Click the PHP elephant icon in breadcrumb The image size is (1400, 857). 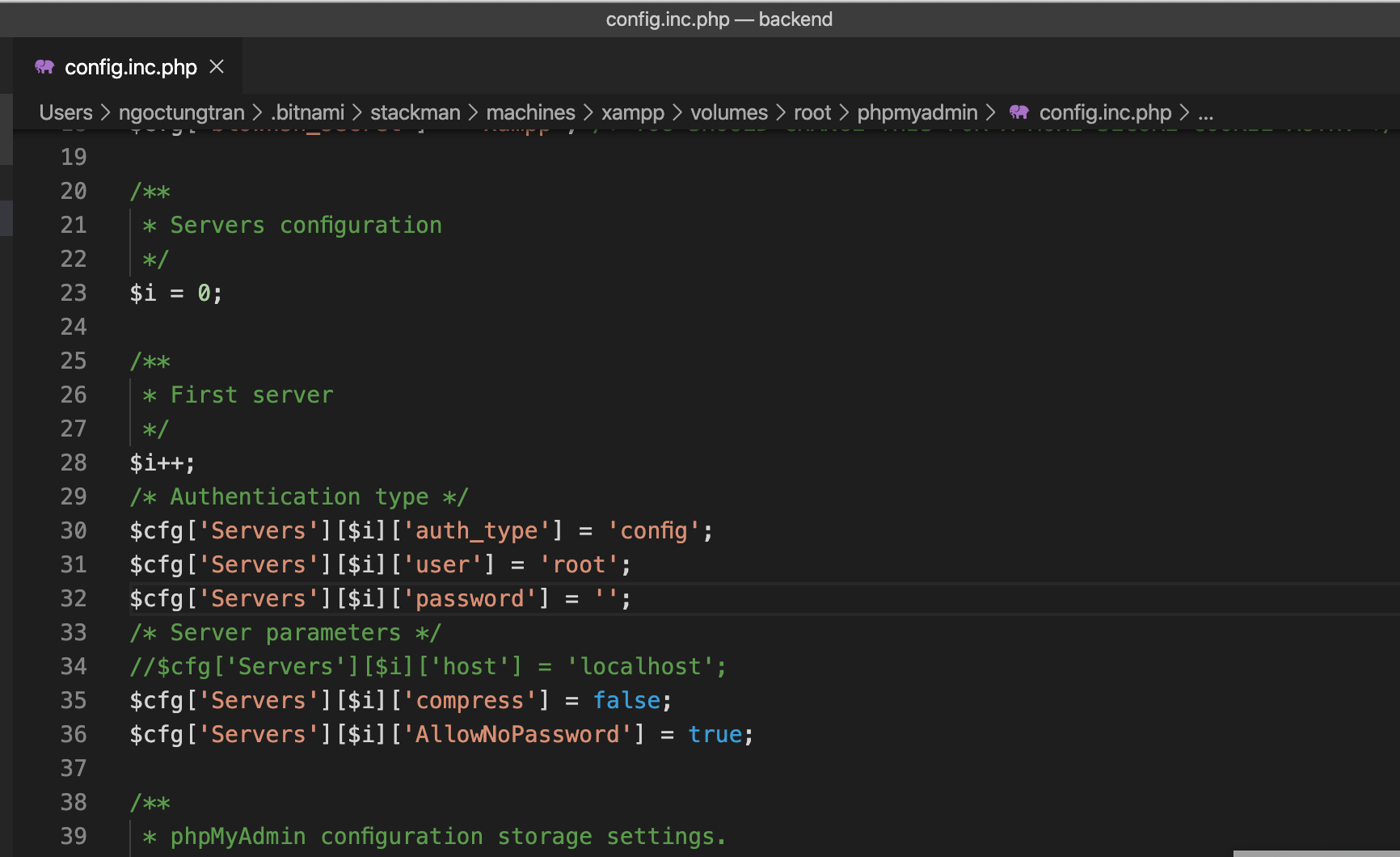1019,112
